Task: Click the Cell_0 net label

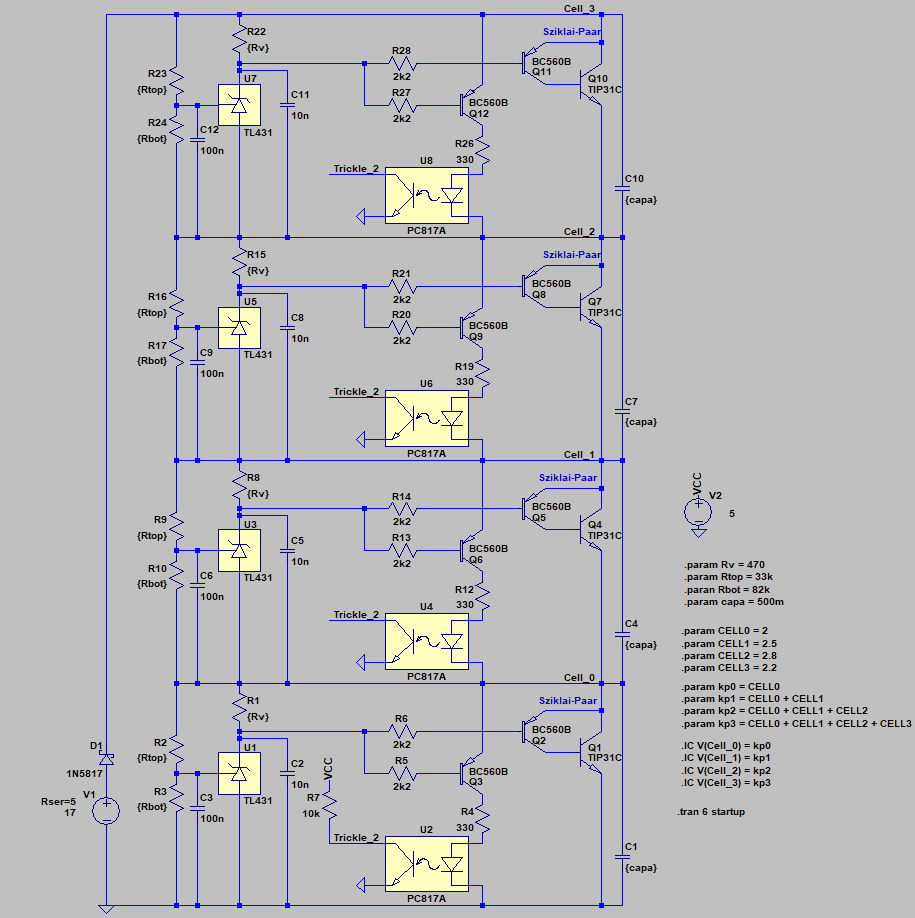Action: pyautogui.click(x=579, y=677)
